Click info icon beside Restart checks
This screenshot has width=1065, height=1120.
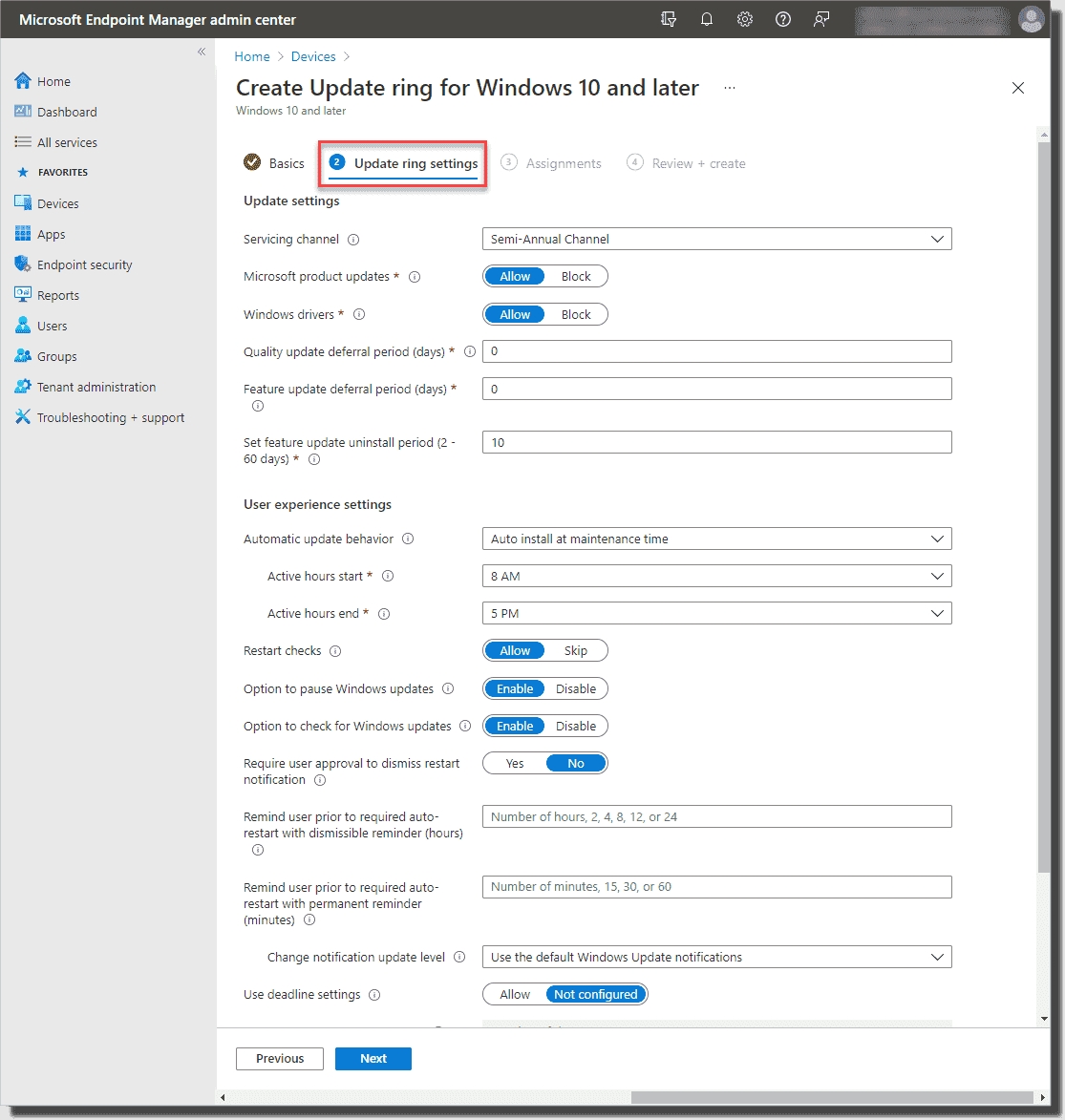[335, 651]
